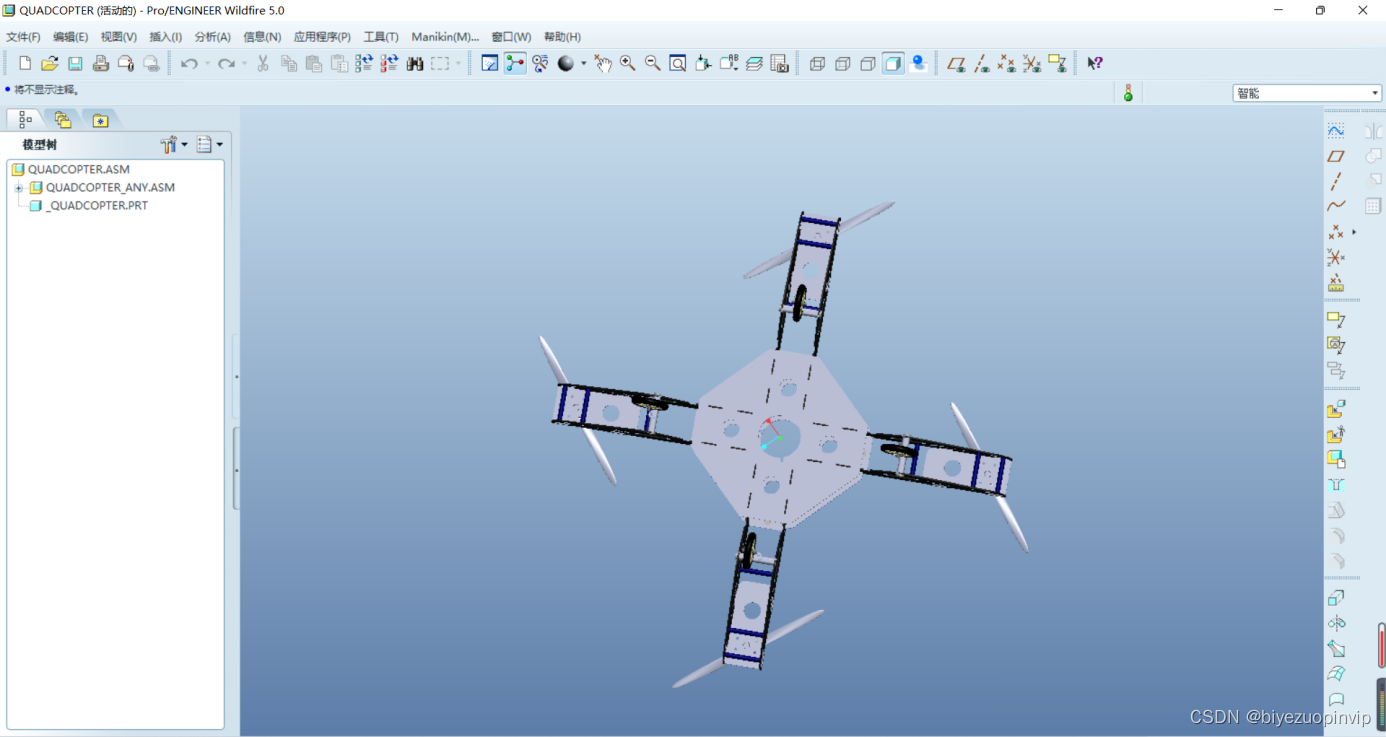The height and width of the screenshot is (737, 1386).
Task: Select the datum plane tool in right toolbar
Action: click(1336, 156)
